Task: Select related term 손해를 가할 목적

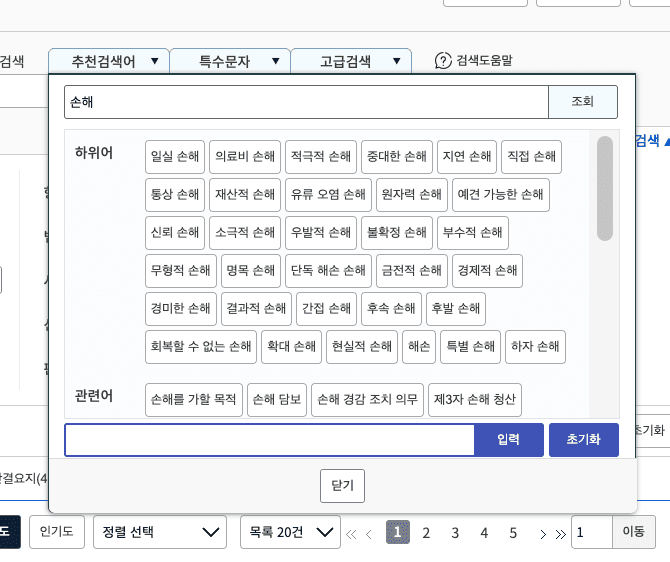Action: (194, 400)
